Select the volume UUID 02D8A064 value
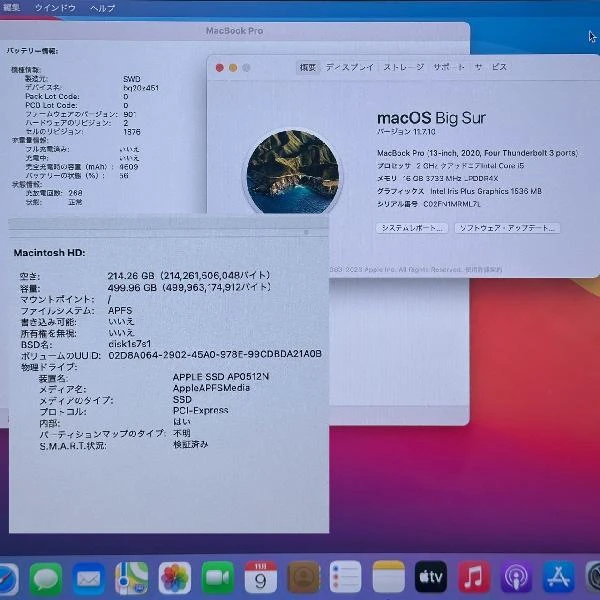 point(215,355)
